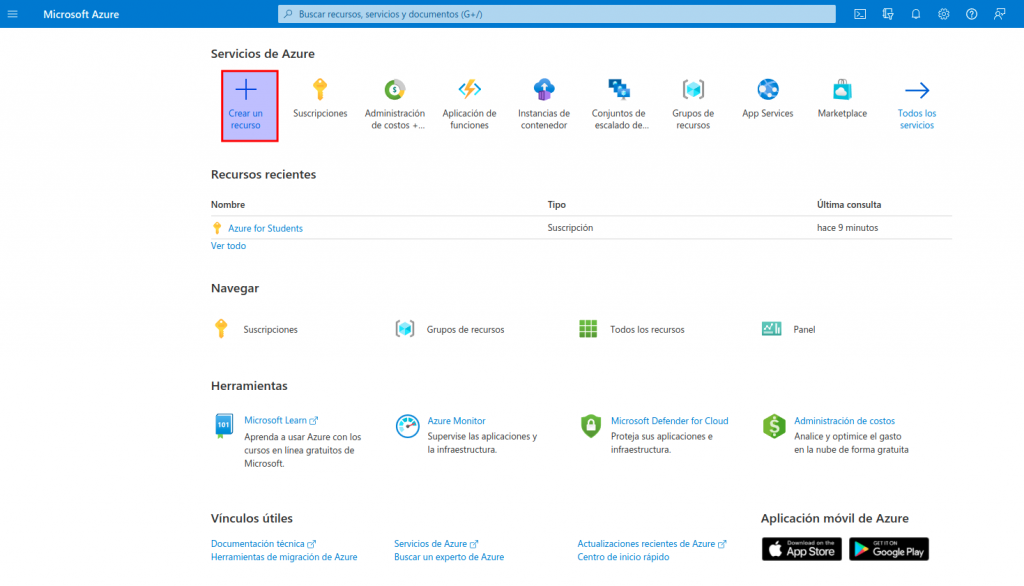Open the Directories and subscriptions filter icon

click(888, 14)
